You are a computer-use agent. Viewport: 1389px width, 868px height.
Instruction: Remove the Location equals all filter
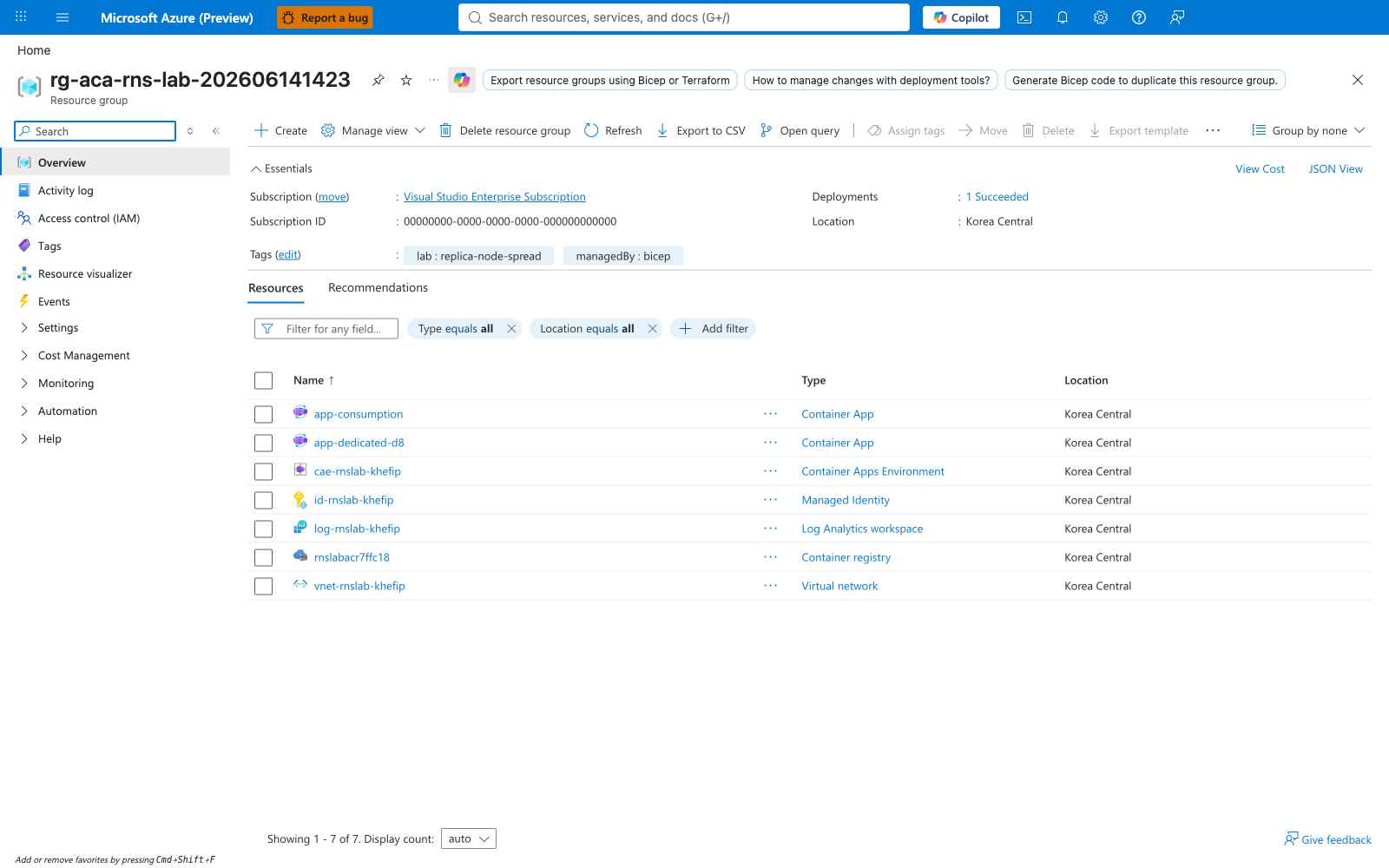pyautogui.click(x=652, y=328)
